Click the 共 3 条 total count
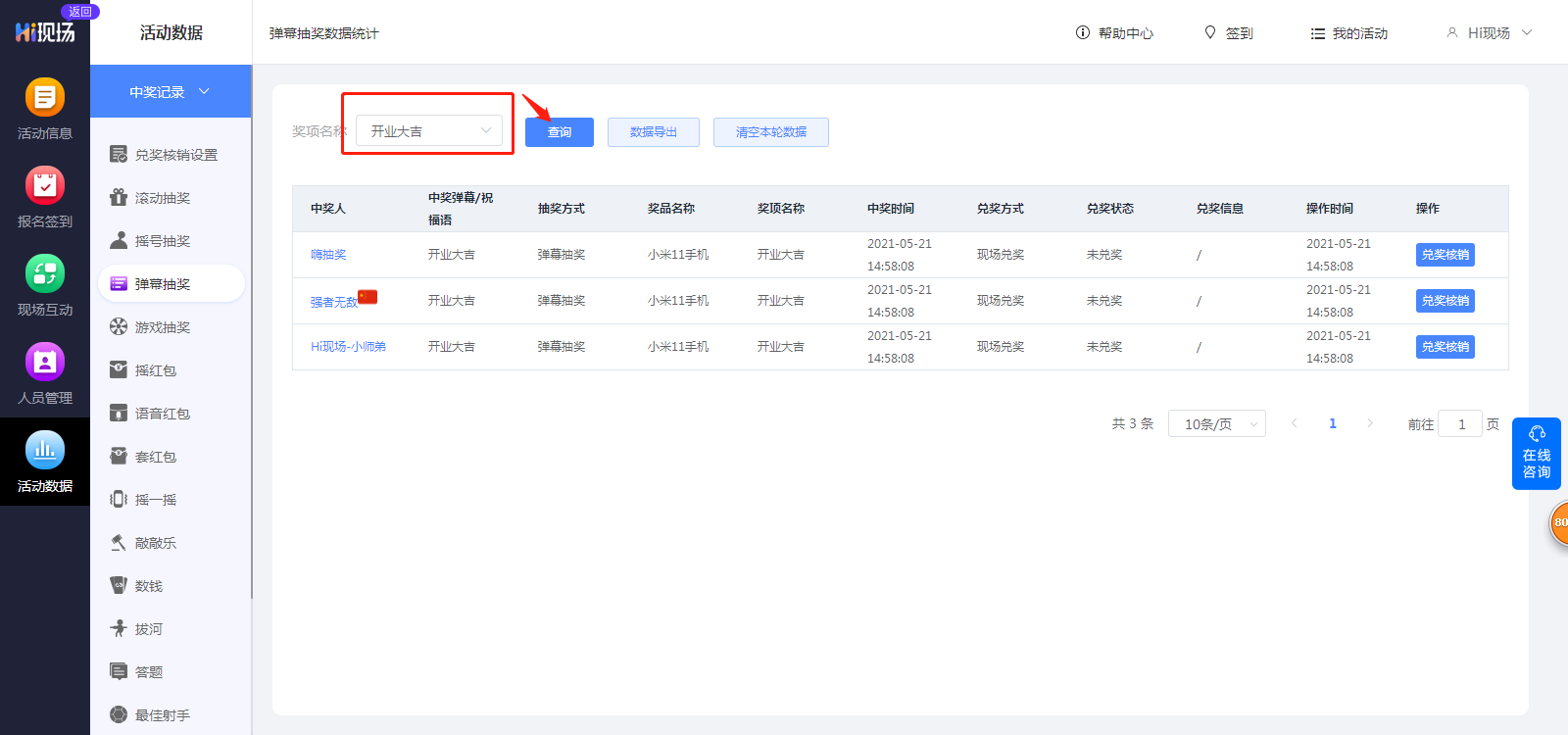1568x735 pixels. 1133,423
